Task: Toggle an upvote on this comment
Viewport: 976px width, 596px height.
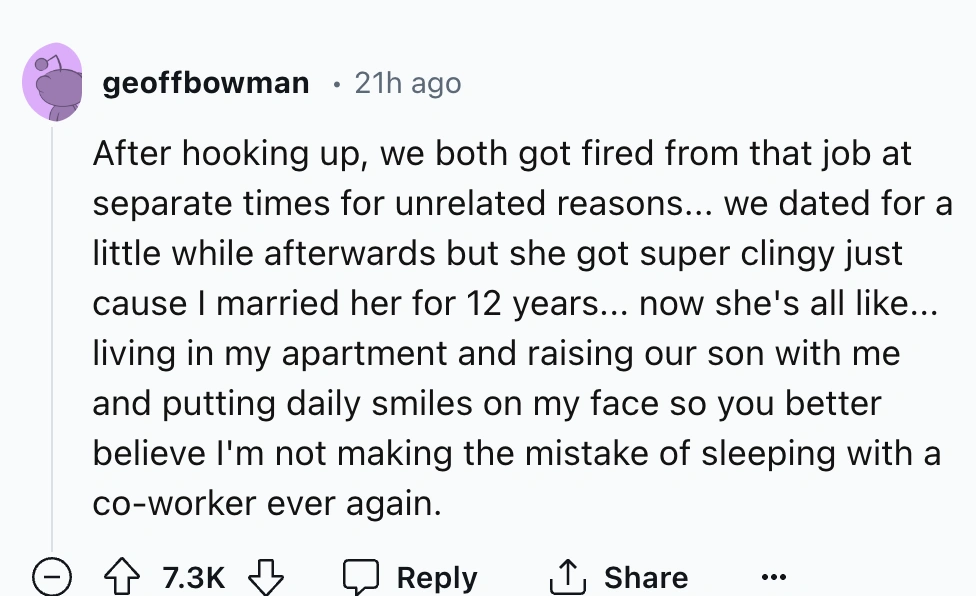Action: (122, 576)
